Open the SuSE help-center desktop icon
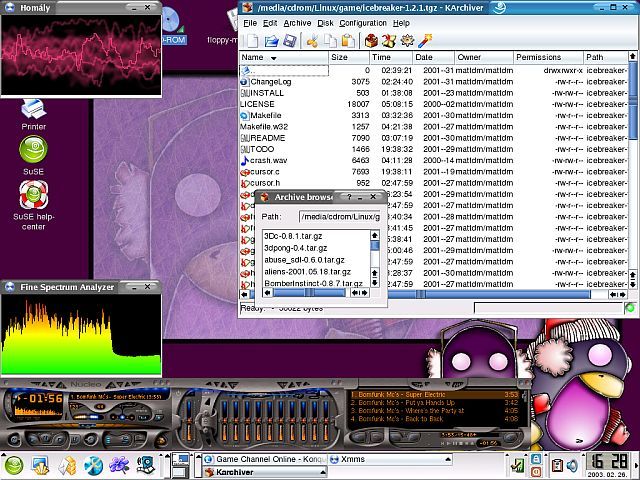The height and width of the screenshot is (480, 640). point(33,205)
